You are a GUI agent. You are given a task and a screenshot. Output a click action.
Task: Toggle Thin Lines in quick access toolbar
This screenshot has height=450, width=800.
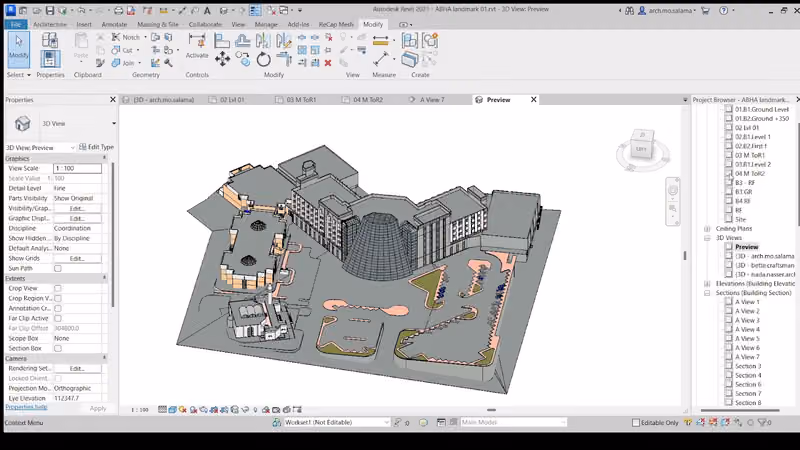pyautogui.click(x=255, y=10)
